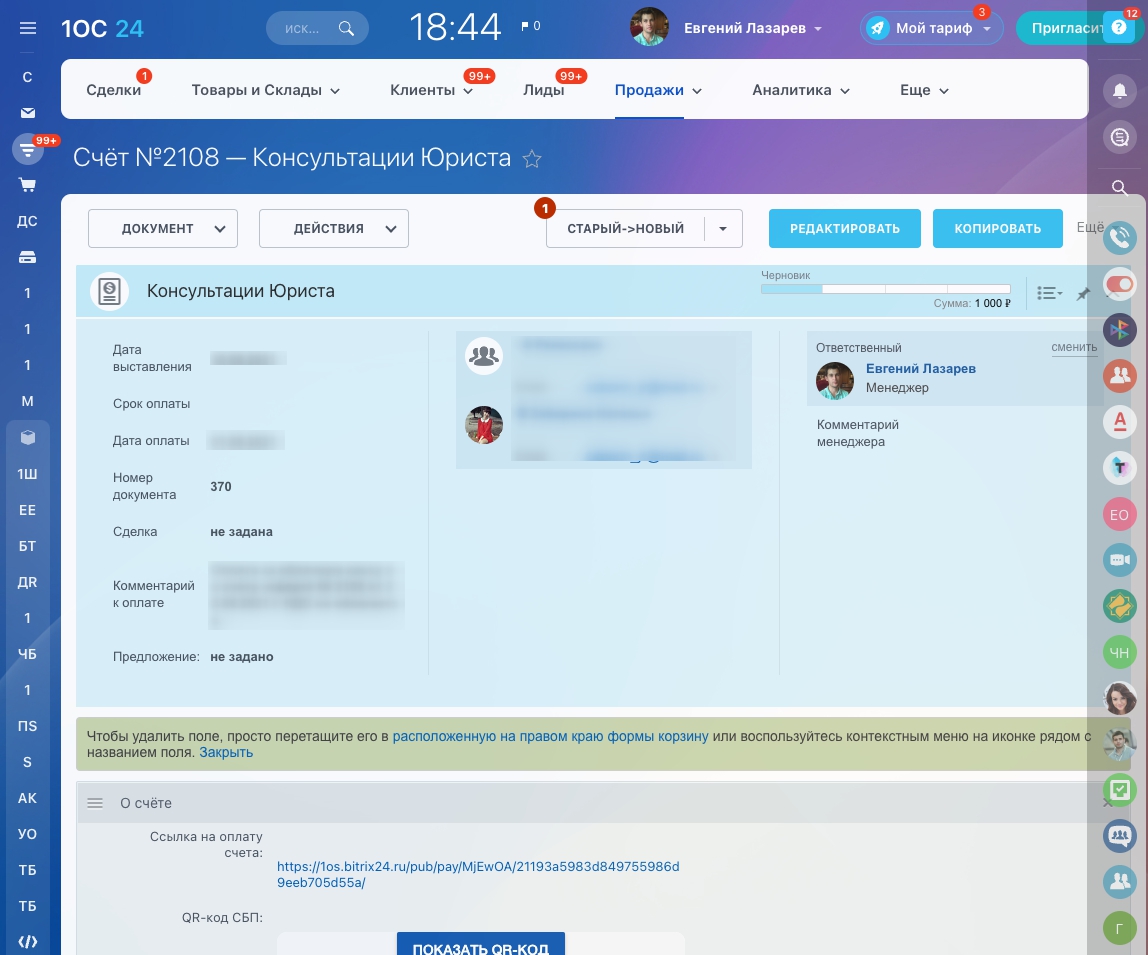Open the phone dialer icon
Screen dimensions: 1148x955
pyautogui.click(x=1119, y=237)
